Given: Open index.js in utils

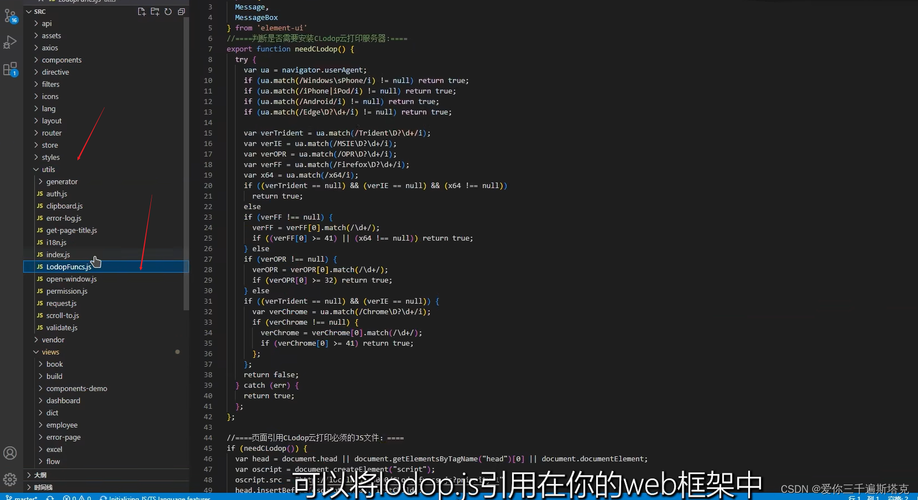Looking at the screenshot, I should (106, 255).
